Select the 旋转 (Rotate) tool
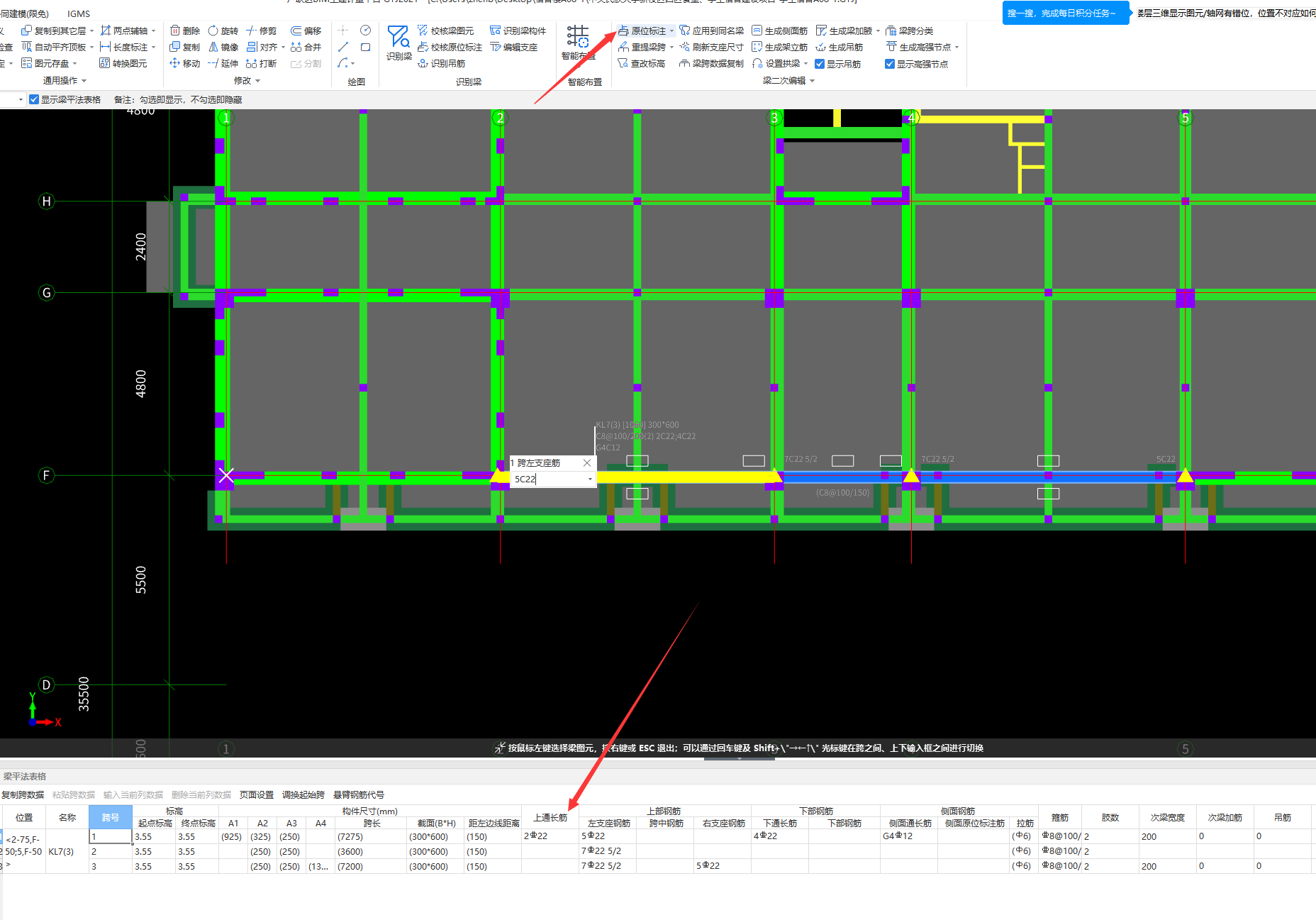 [x=223, y=31]
